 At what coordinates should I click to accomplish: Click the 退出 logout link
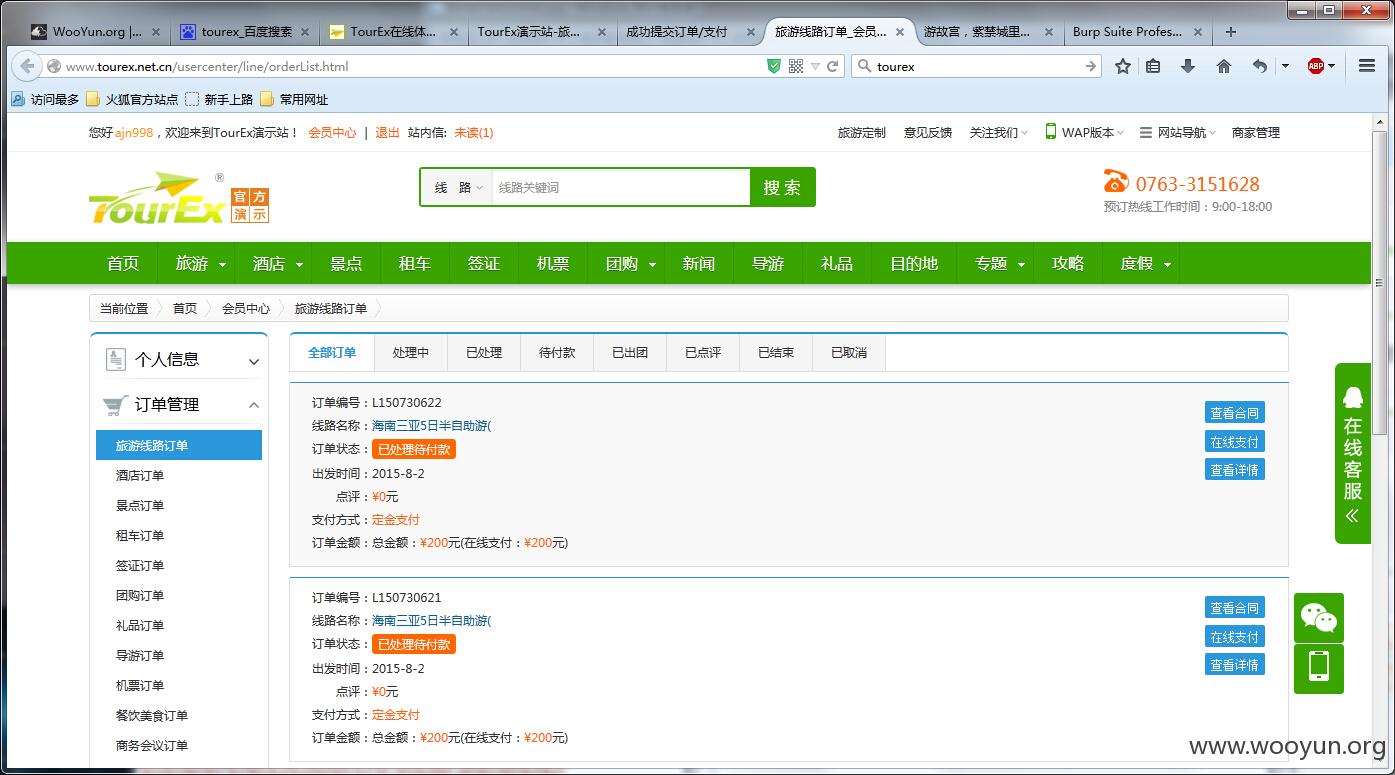[387, 132]
